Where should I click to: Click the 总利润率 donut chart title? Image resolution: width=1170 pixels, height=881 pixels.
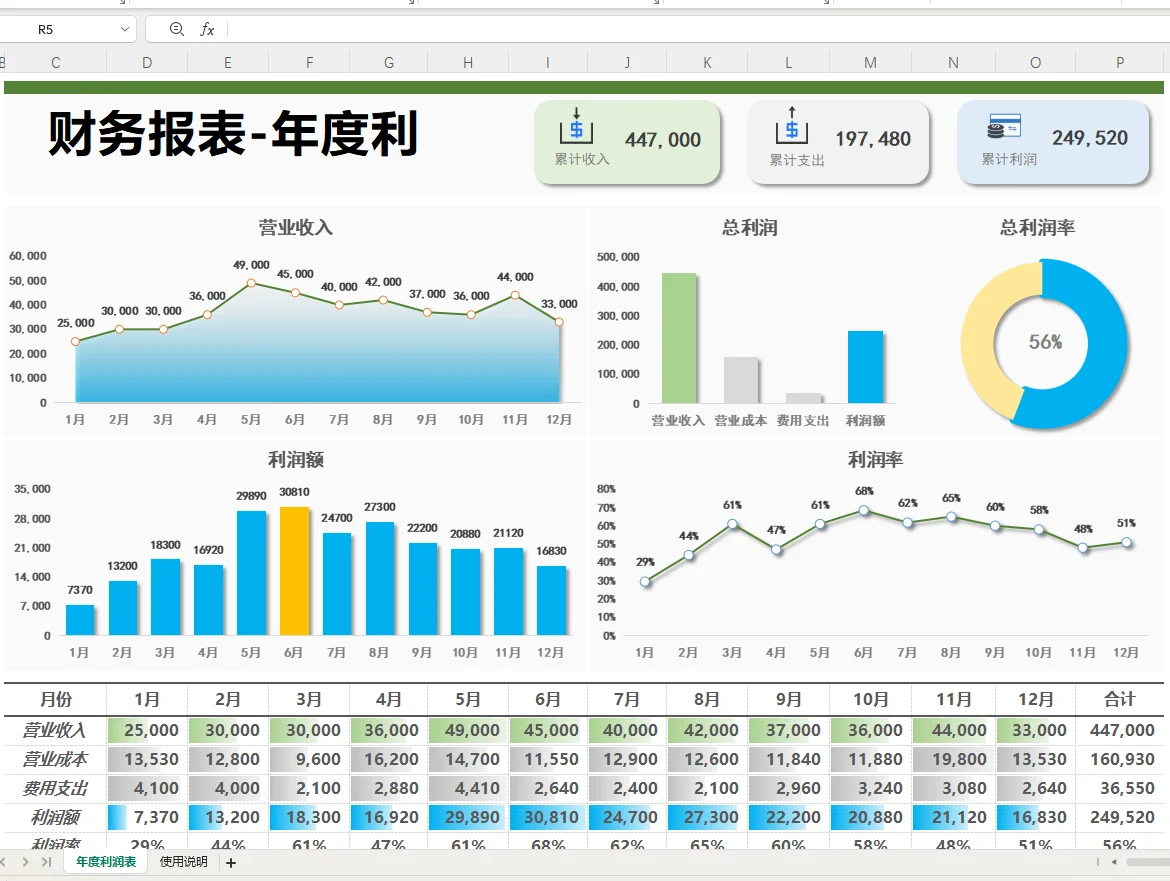point(1037,228)
